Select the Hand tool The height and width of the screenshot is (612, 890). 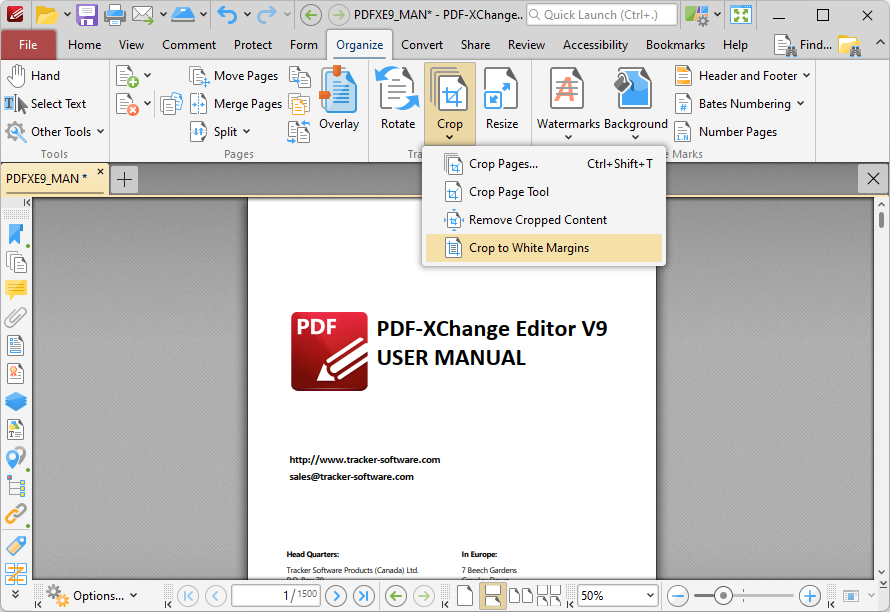pyautogui.click(x=33, y=76)
